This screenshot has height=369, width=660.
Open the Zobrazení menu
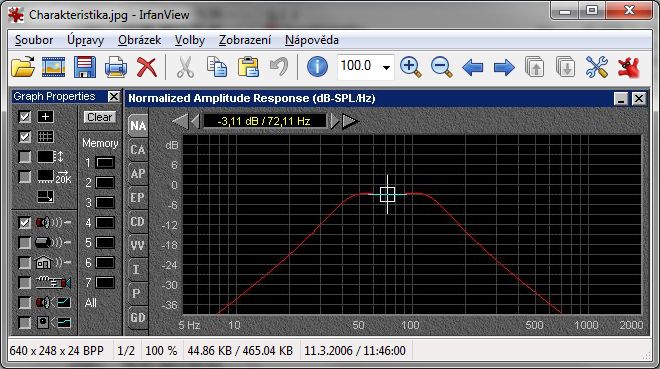tap(245, 40)
